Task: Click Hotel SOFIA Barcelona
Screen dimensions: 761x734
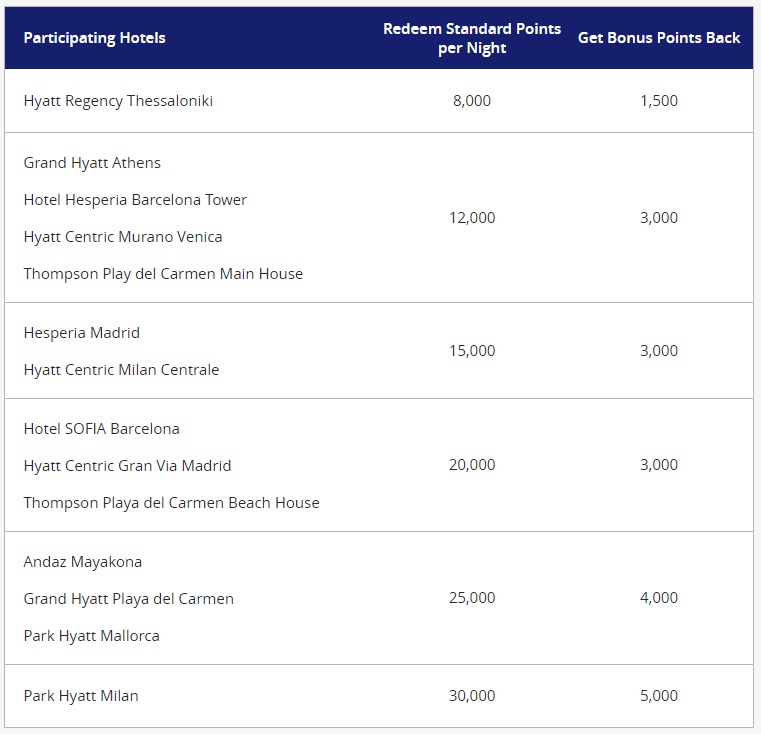Action: 102,429
